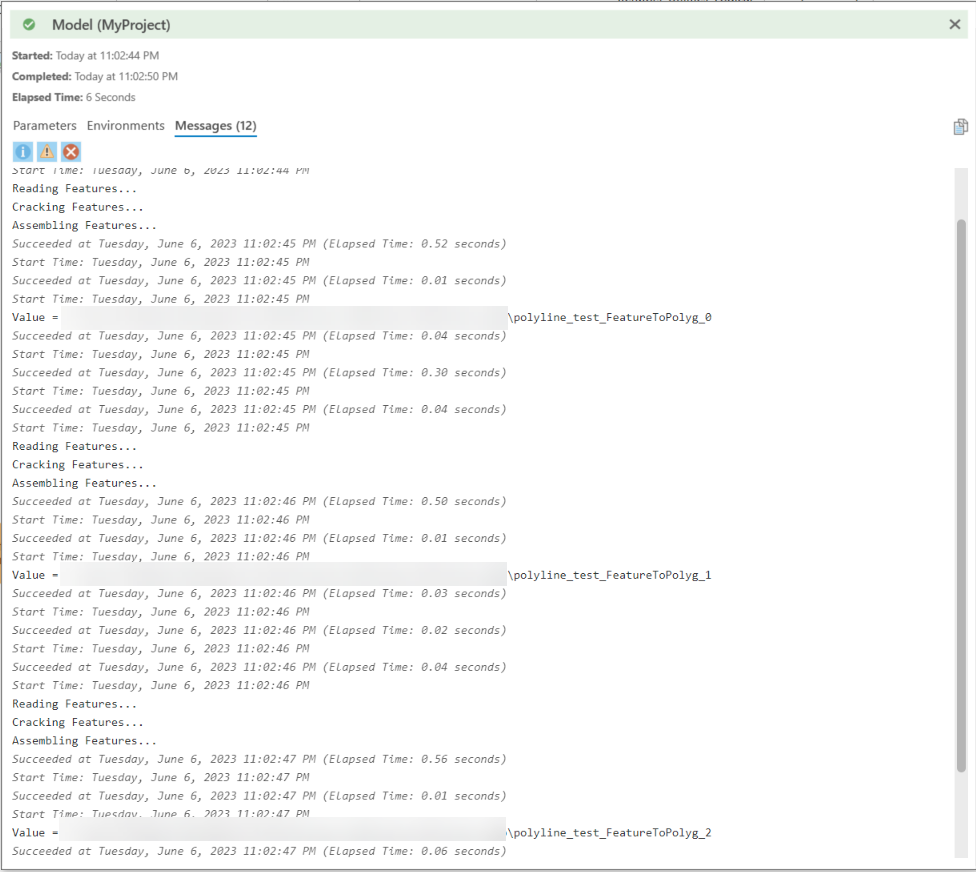Click the copy messages icon above the scrollbar

pyautogui.click(x=960, y=127)
